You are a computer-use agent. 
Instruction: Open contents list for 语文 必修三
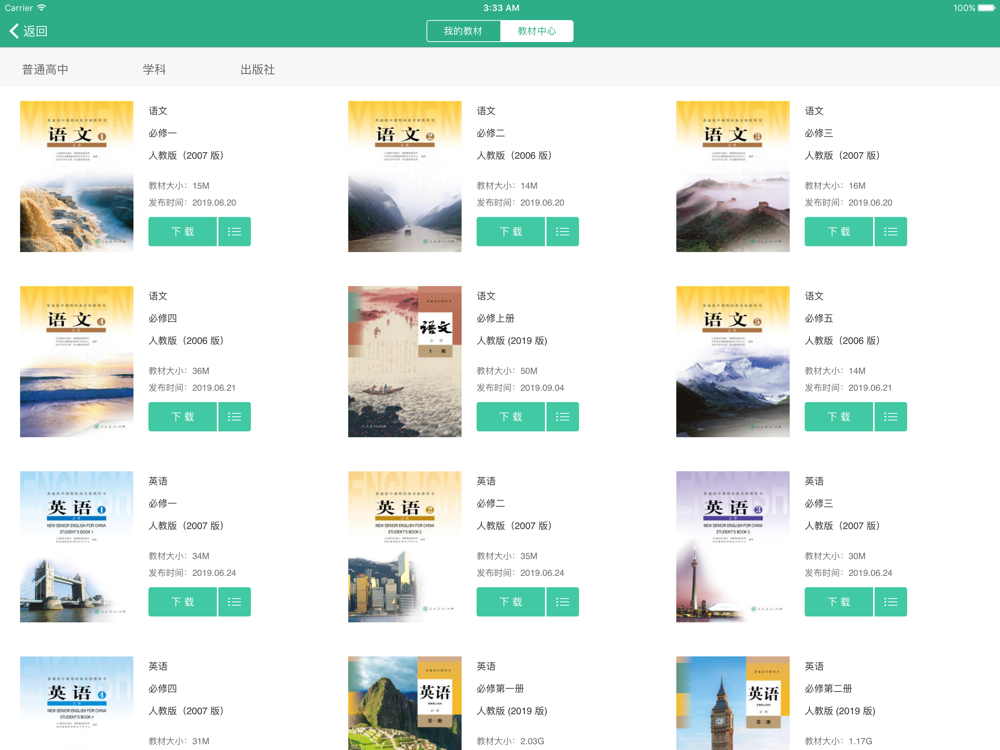890,232
